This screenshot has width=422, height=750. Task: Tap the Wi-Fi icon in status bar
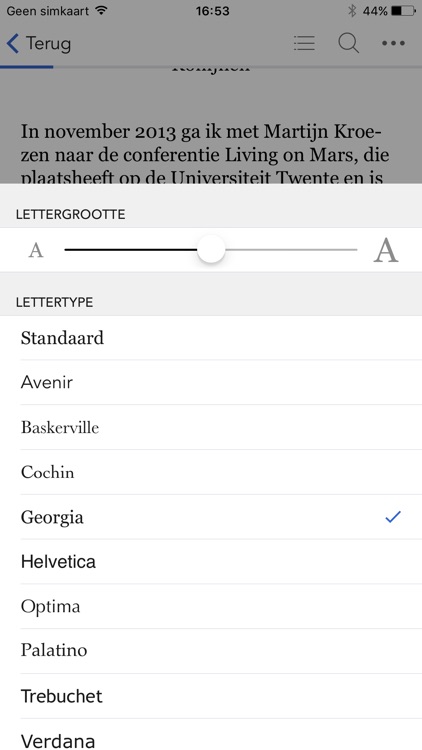pos(101,10)
